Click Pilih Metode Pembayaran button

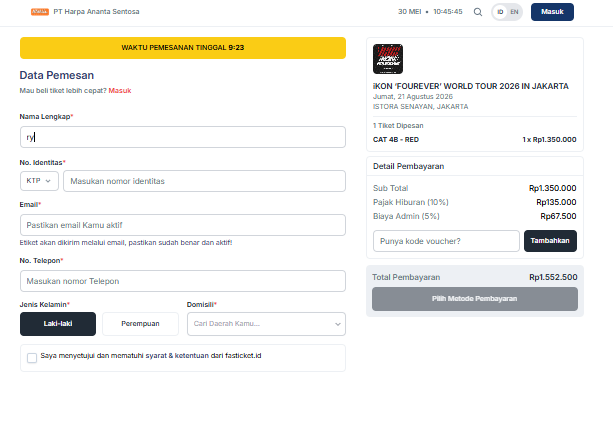pos(475,299)
